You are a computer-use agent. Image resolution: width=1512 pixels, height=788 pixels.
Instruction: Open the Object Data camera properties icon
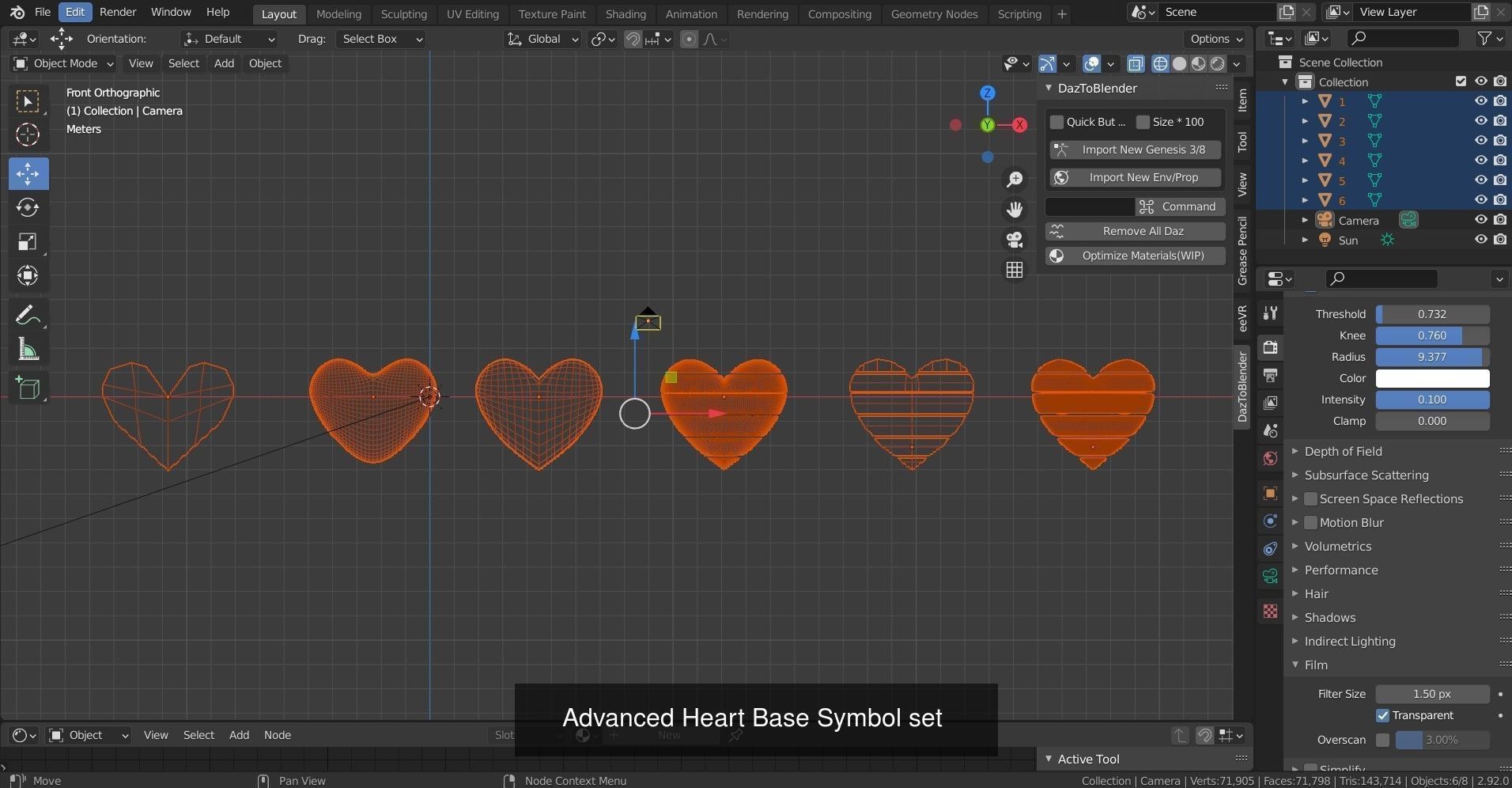coord(1270,576)
